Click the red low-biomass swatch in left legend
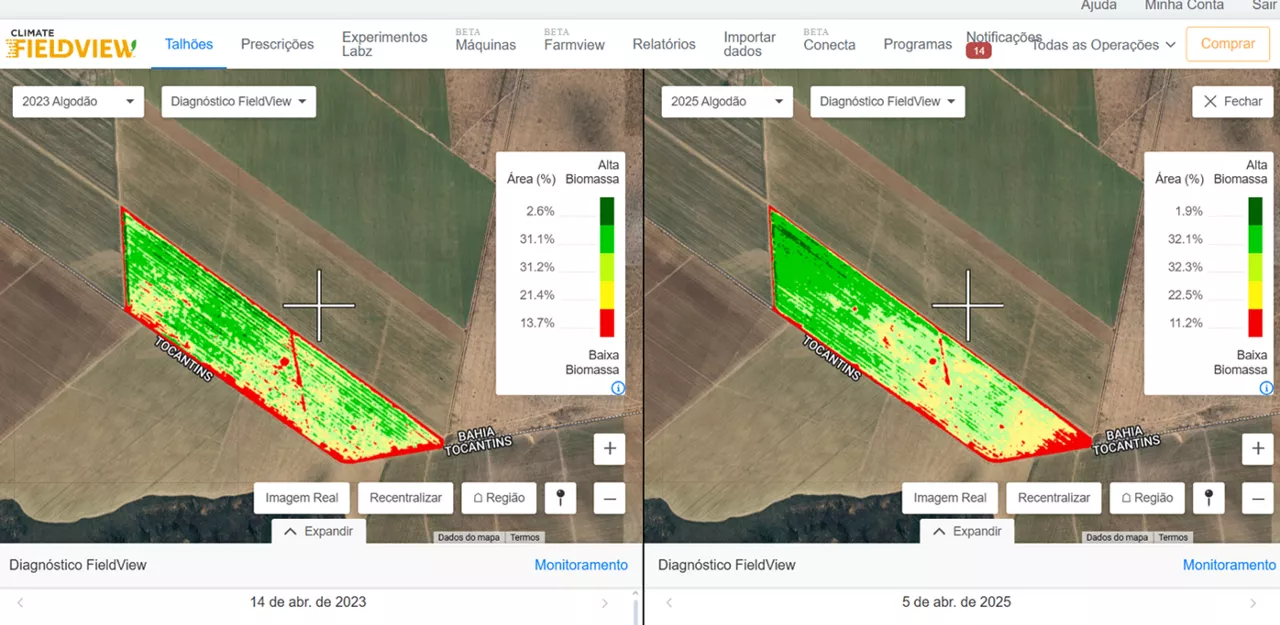 (x=607, y=323)
